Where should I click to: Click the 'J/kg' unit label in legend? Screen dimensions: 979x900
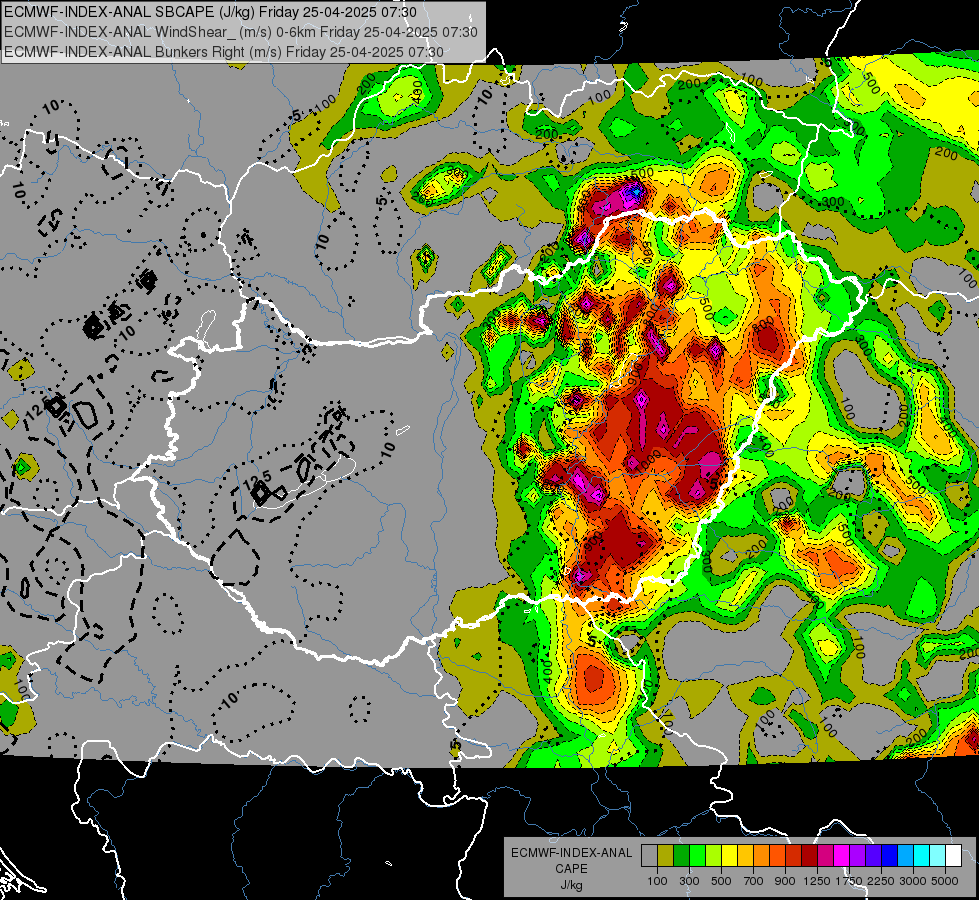click(x=572, y=885)
